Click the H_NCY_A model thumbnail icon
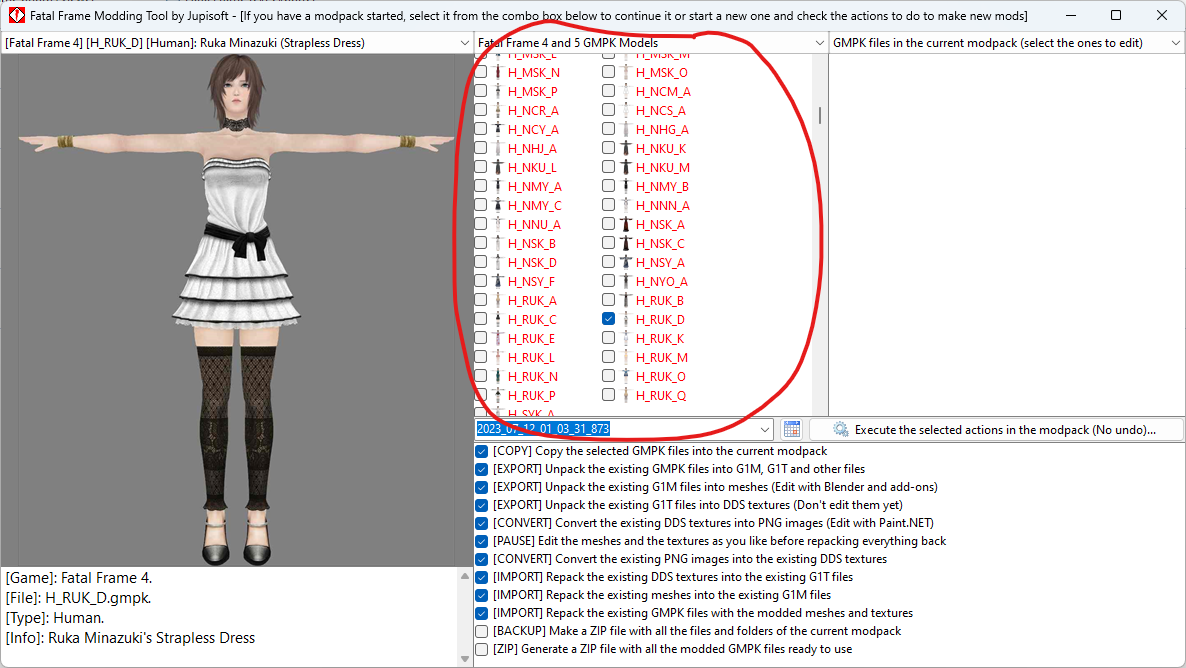The height and width of the screenshot is (668, 1186). pyautogui.click(x=498, y=129)
